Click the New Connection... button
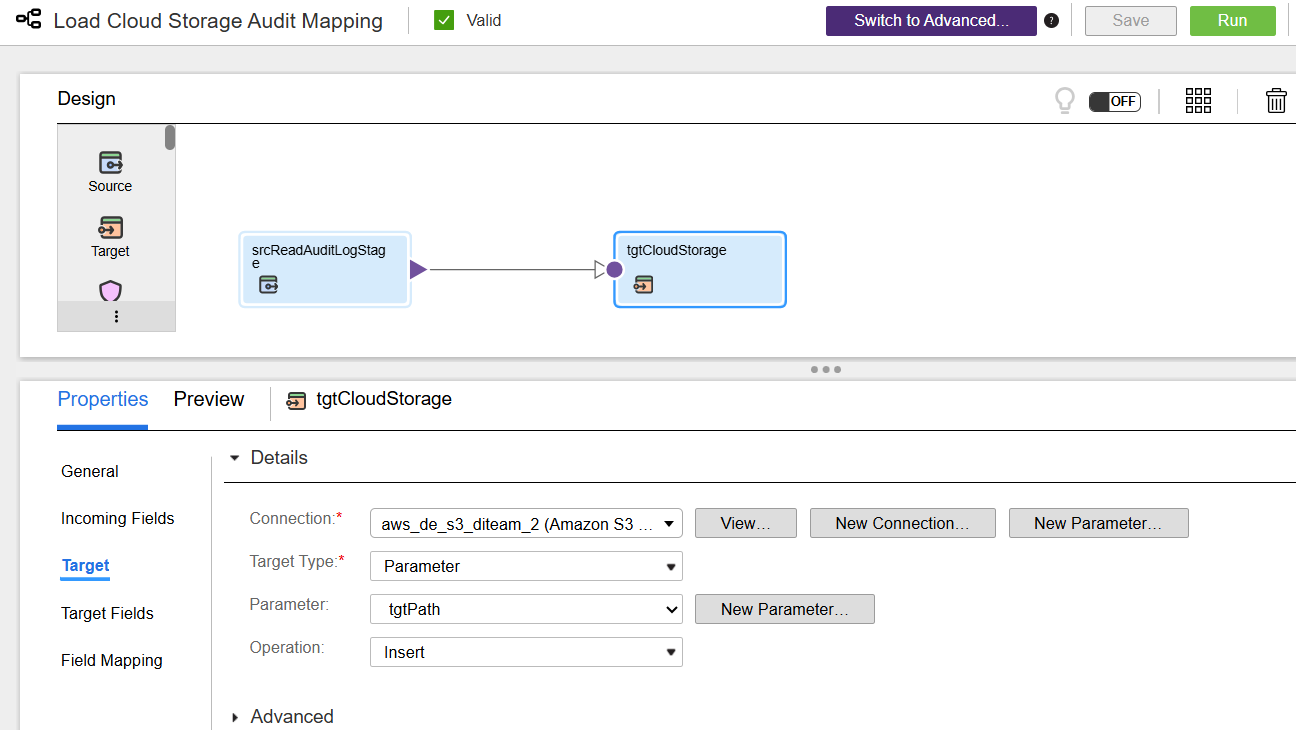 pyautogui.click(x=903, y=523)
